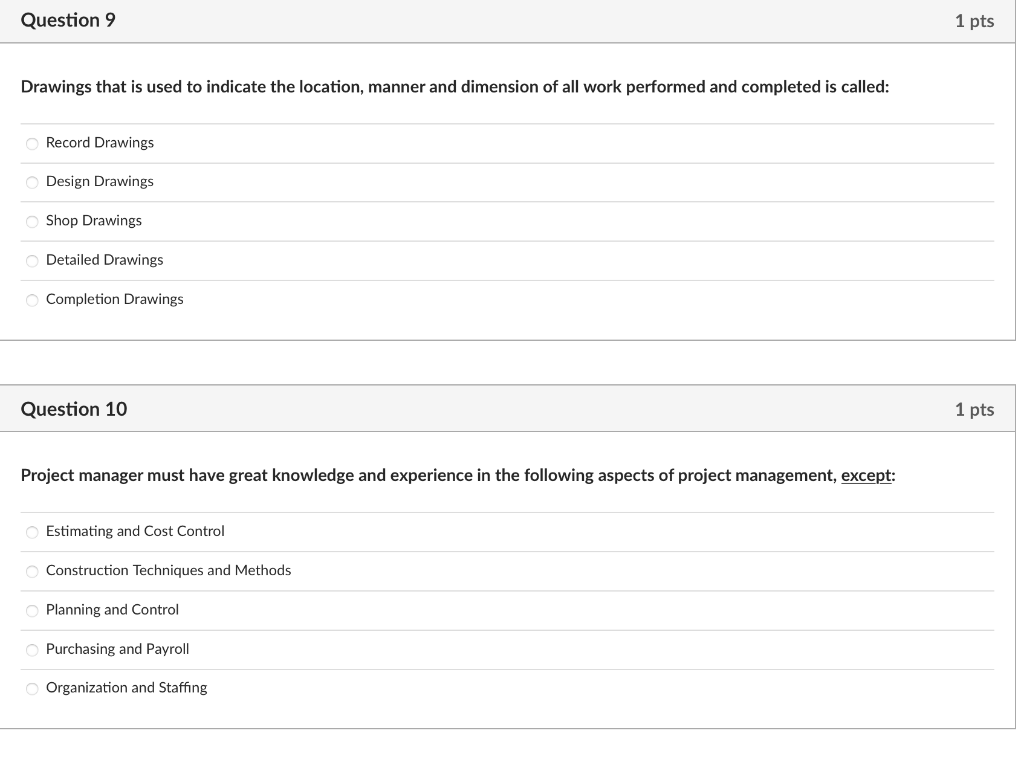The height and width of the screenshot is (771, 1024).
Task: Click the Question 9 prompt text
Action: pos(455,87)
